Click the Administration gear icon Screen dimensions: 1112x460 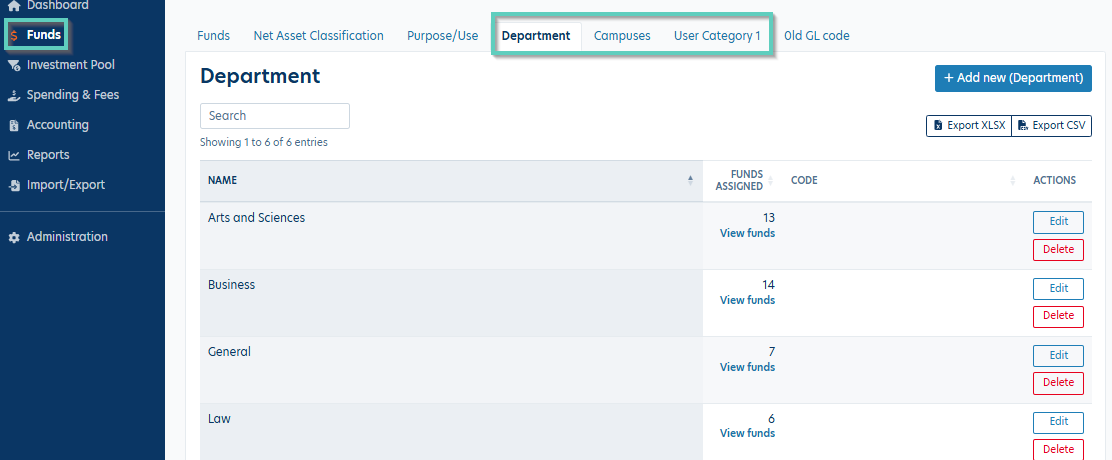14,237
